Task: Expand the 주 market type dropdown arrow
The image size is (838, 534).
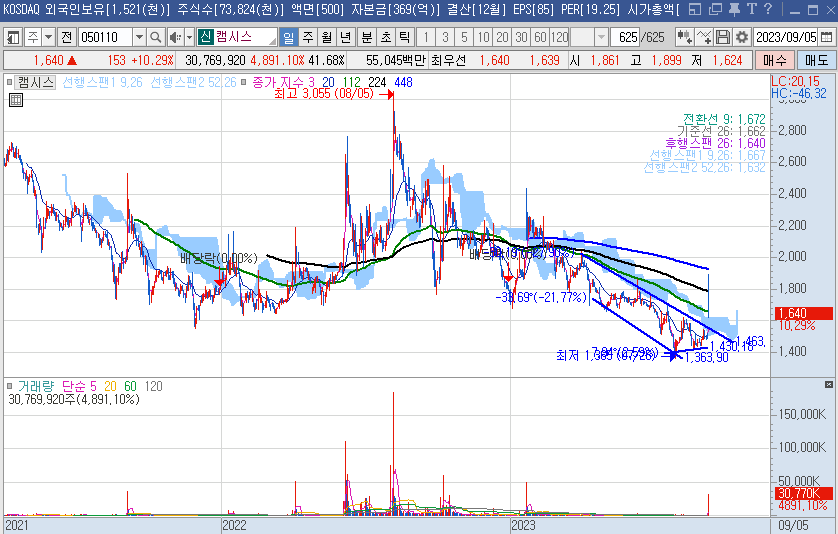Action: [x=49, y=37]
